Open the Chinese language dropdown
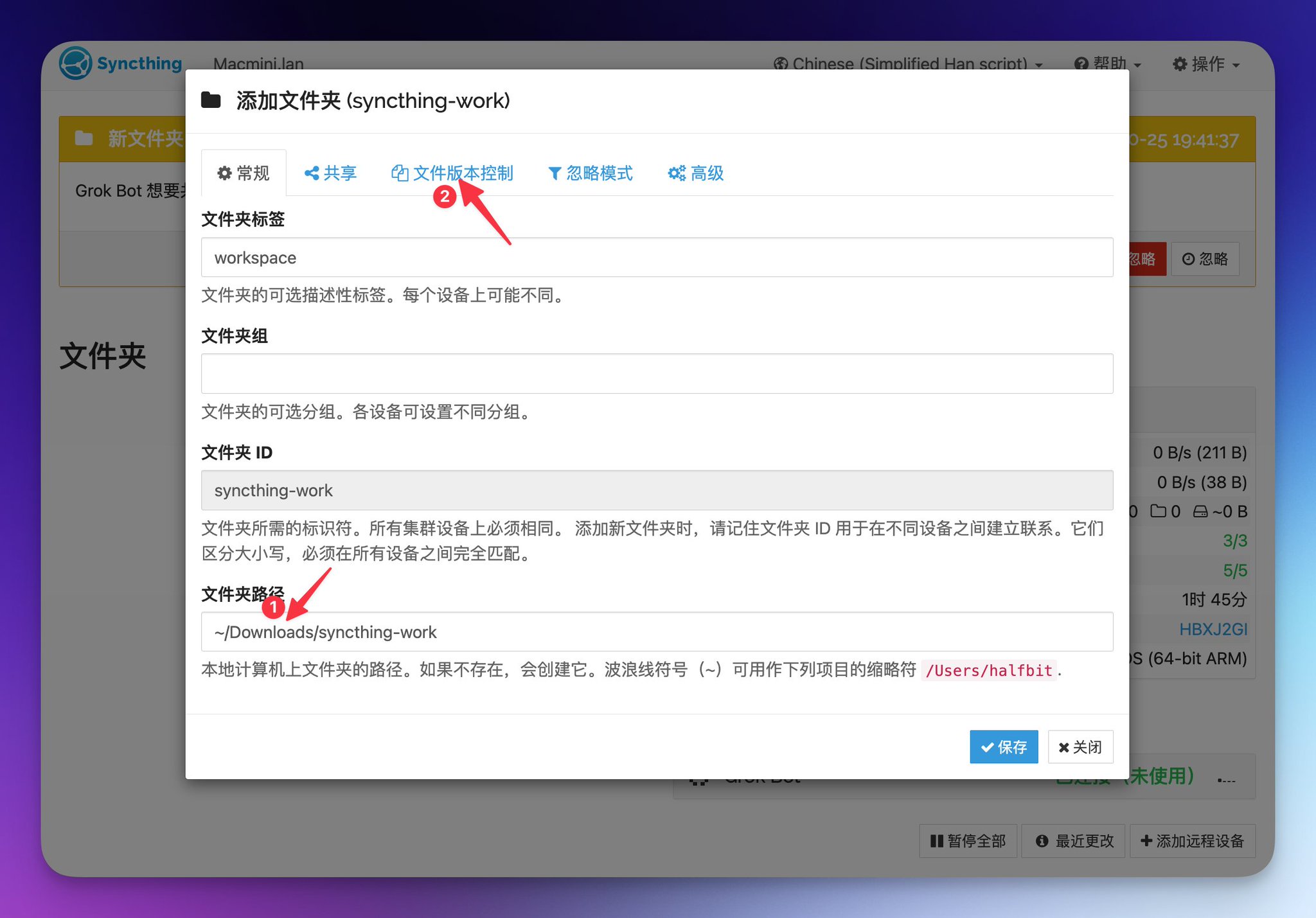The height and width of the screenshot is (918, 1316). click(908, 64)
